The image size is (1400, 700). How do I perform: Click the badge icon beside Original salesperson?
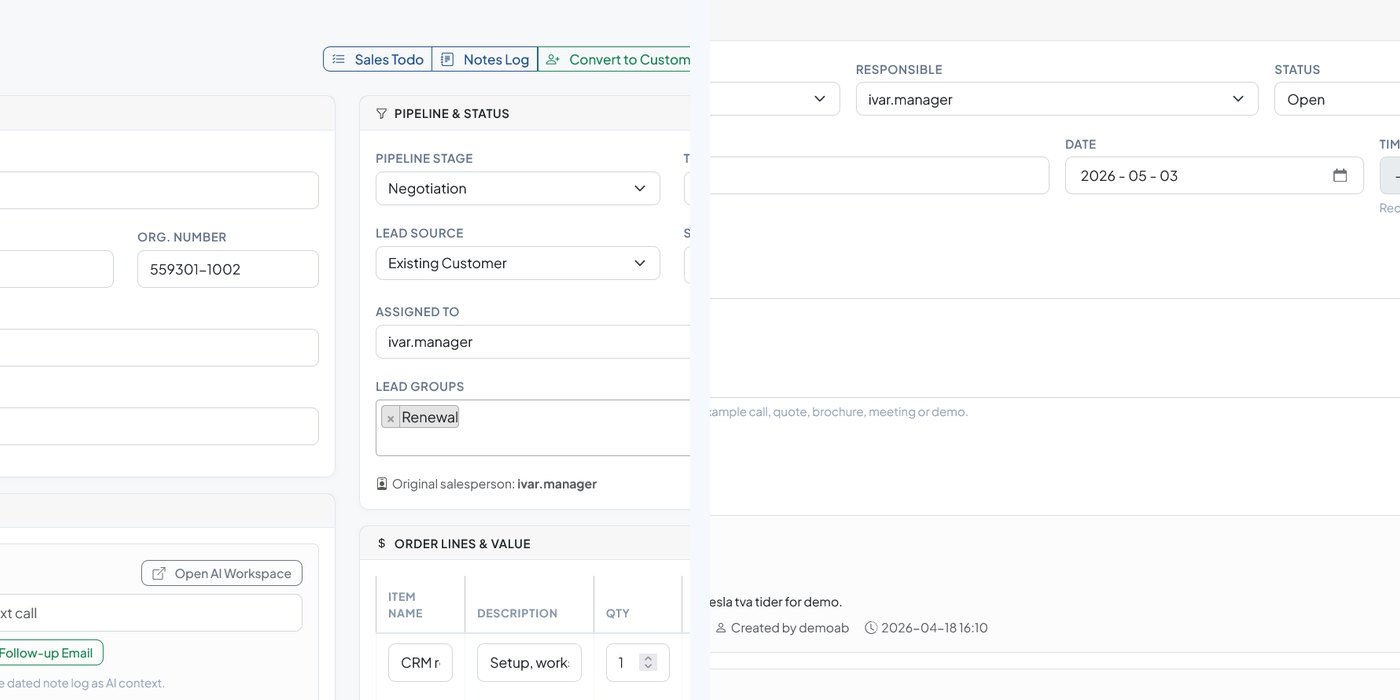click(x=381, y=482)
